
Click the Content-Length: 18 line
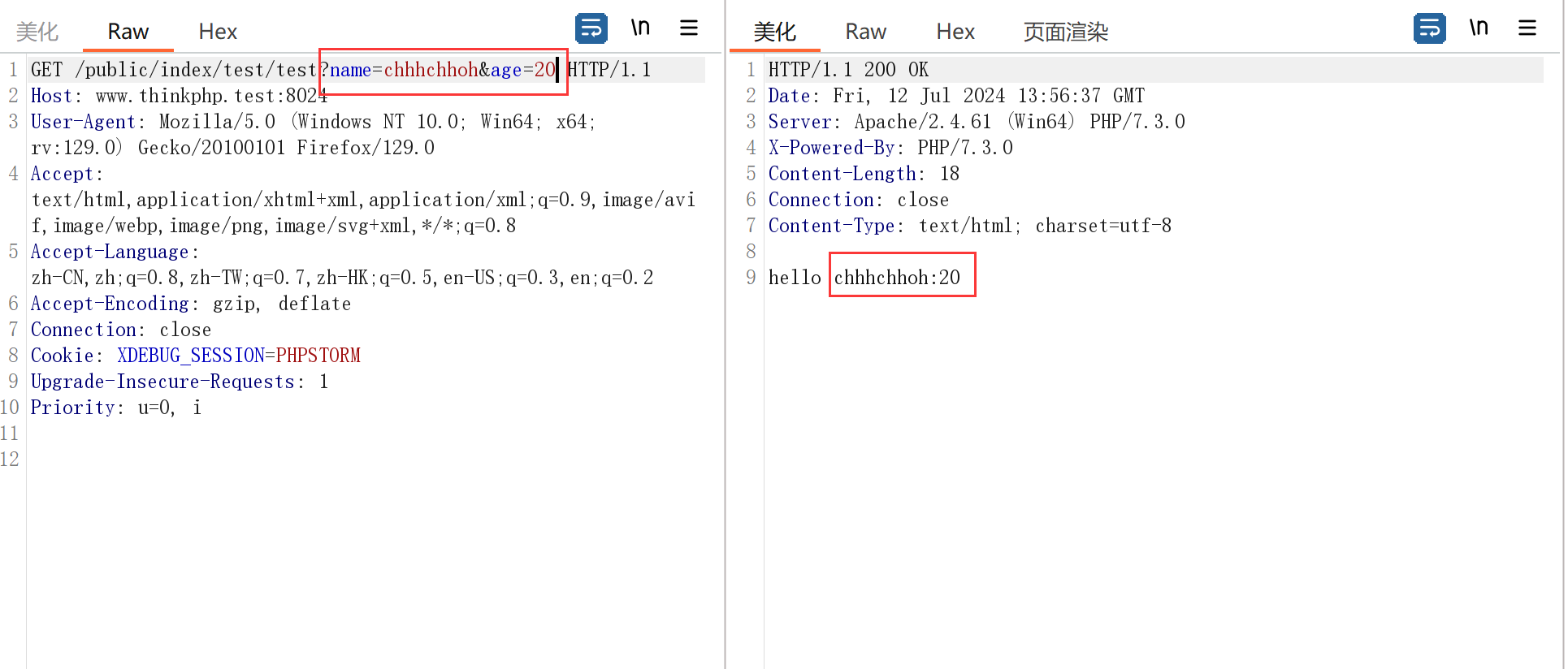click(x=864, y=174)
